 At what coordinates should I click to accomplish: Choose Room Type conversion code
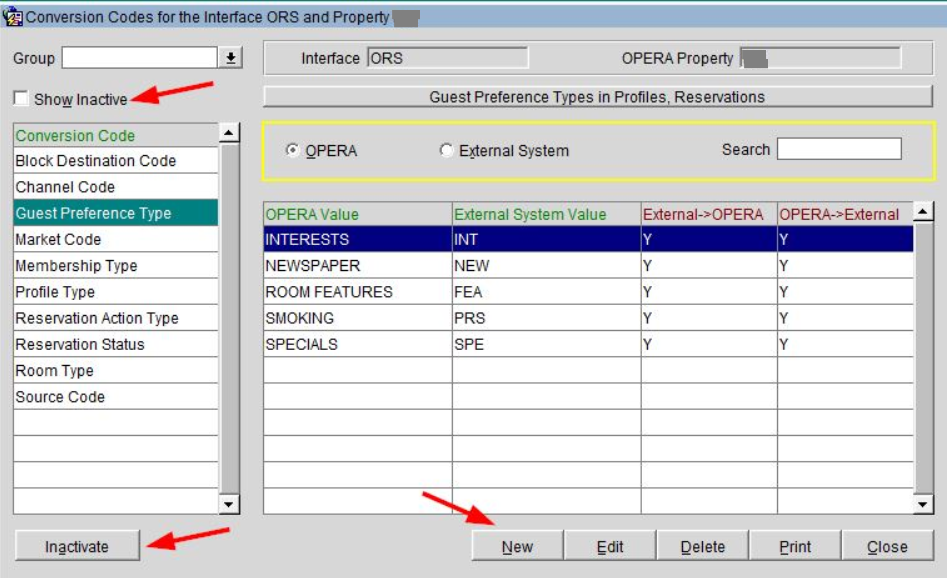coord(54,370)
